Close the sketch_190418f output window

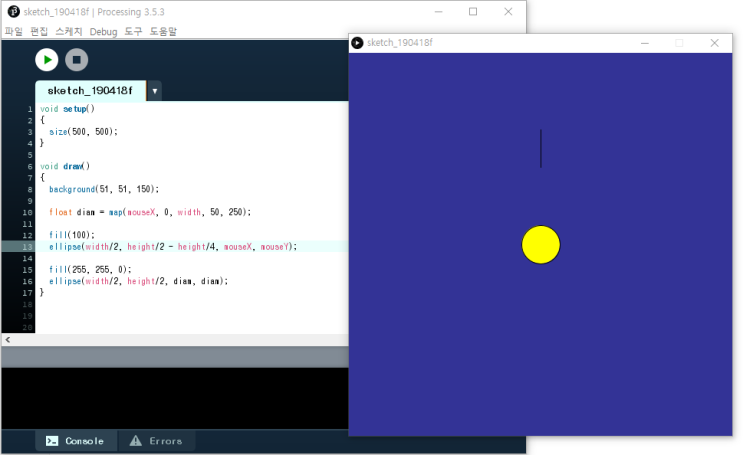pyautogui.click(x=715, y=43)
